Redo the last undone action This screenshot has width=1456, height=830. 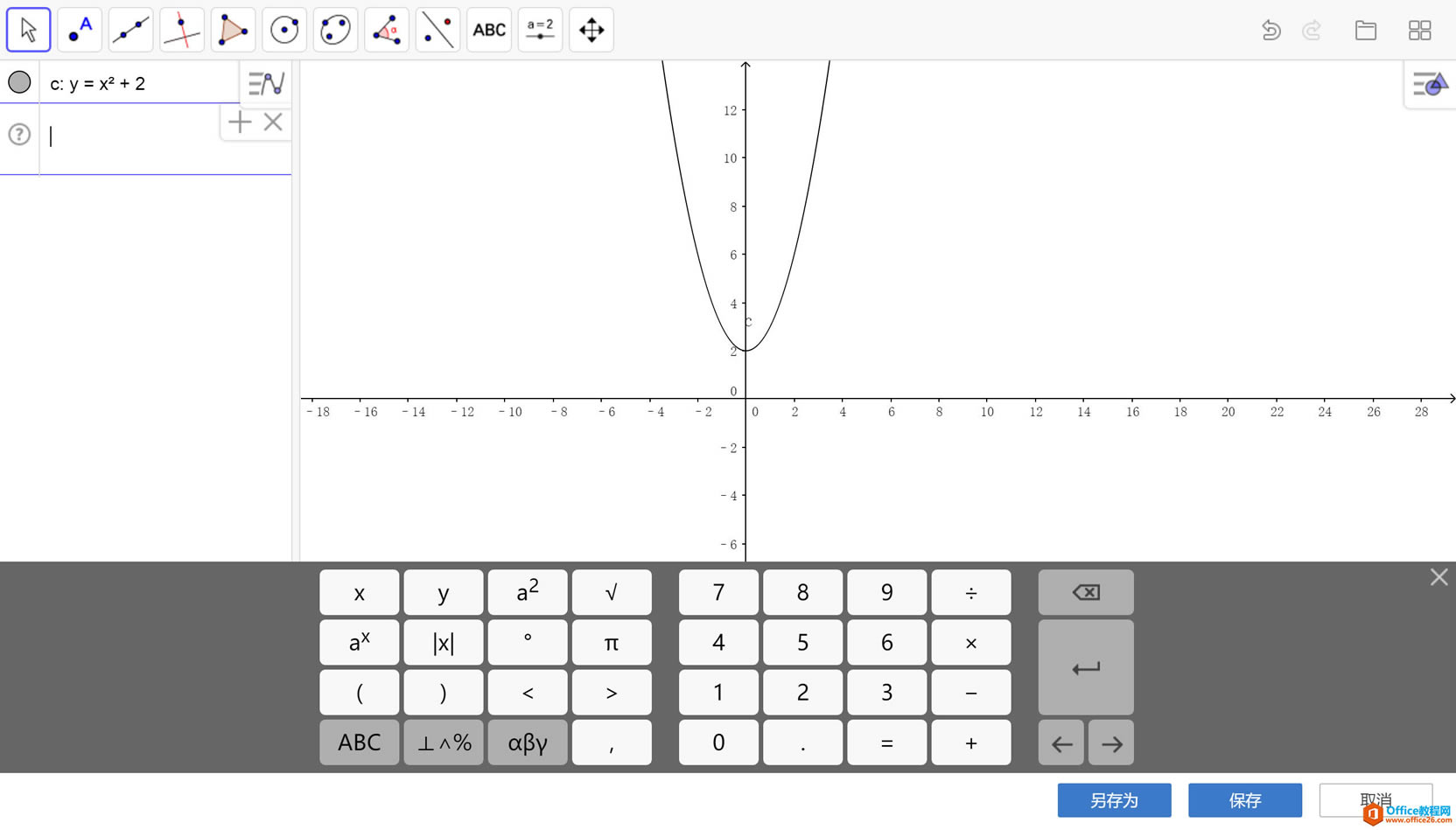pyautogui.click(x=1312, y=31)
